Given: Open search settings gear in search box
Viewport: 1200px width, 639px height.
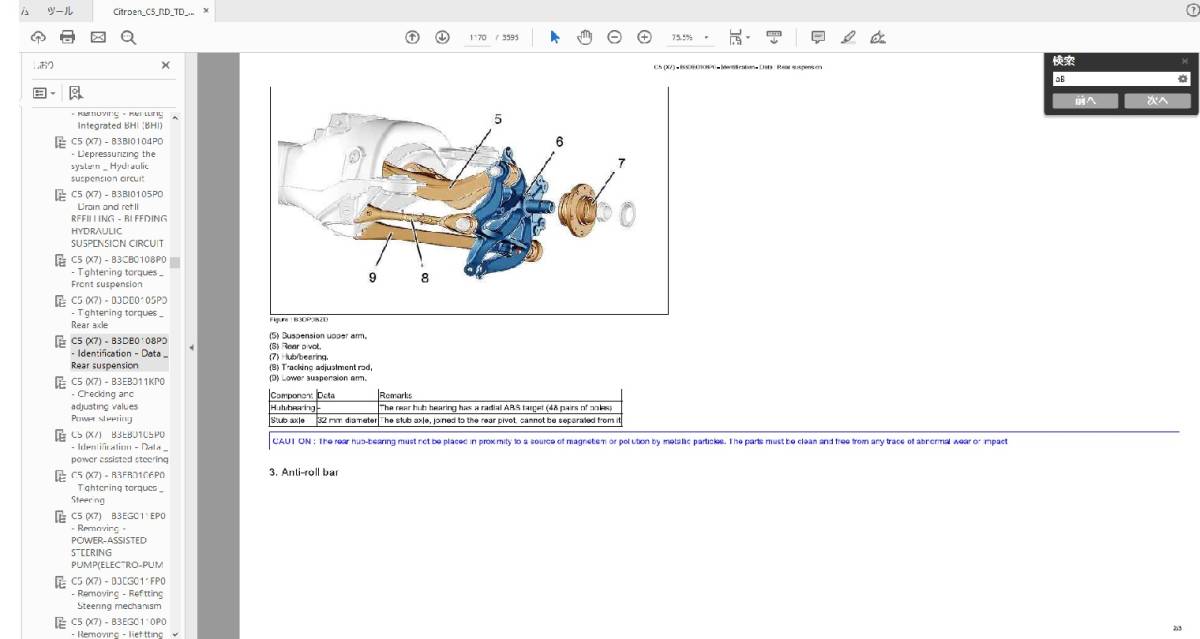Looking at the screenshot, I should pyautogui.click(x=1183, y=78).
